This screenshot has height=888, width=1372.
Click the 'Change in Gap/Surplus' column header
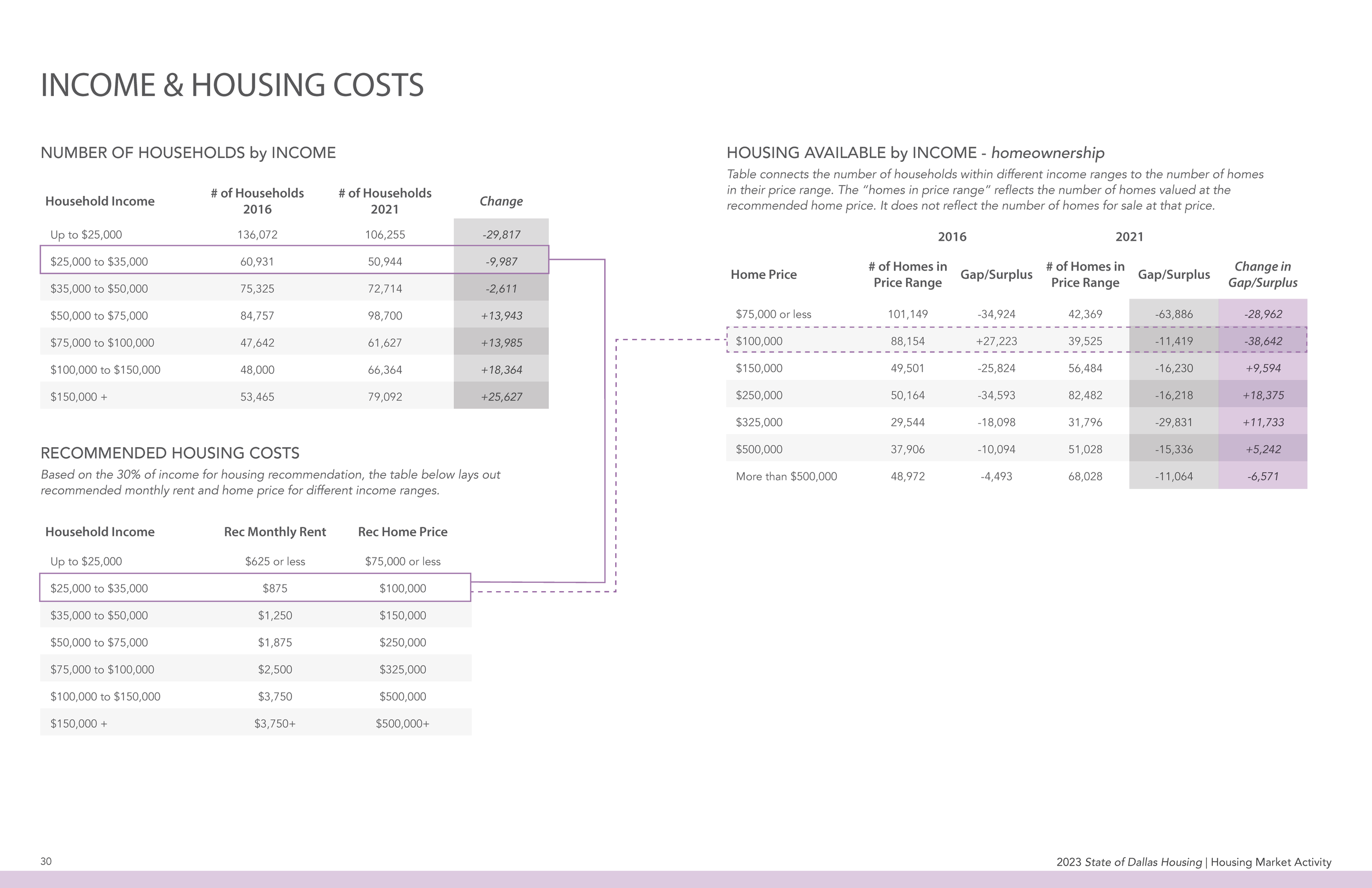point(1262,274)
